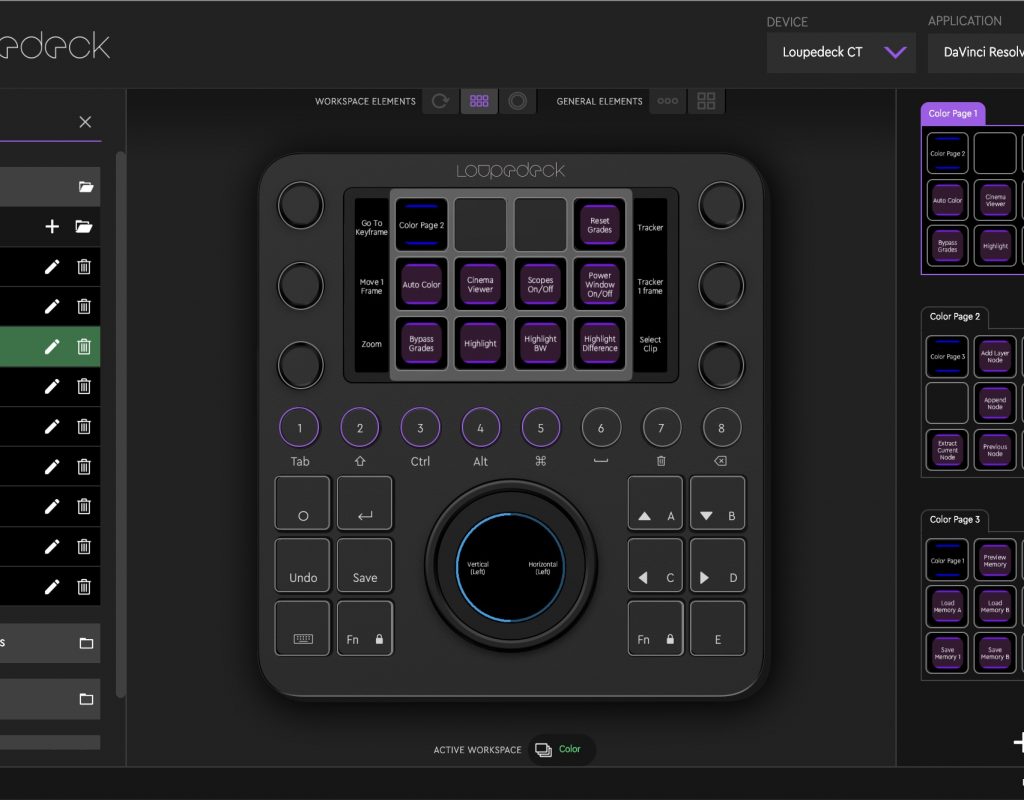The image size is (1024, 800).
Task: Click the keyboard icon square button
Action: (302, 628)
